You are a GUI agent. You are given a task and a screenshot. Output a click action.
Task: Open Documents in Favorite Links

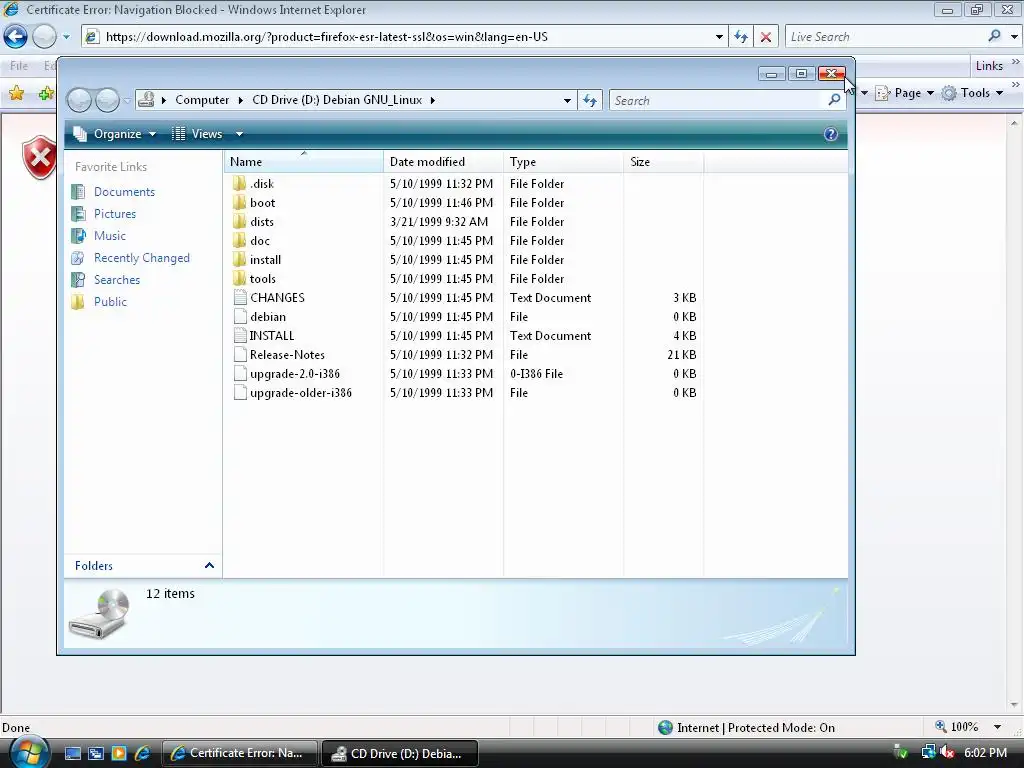(124, 191)
